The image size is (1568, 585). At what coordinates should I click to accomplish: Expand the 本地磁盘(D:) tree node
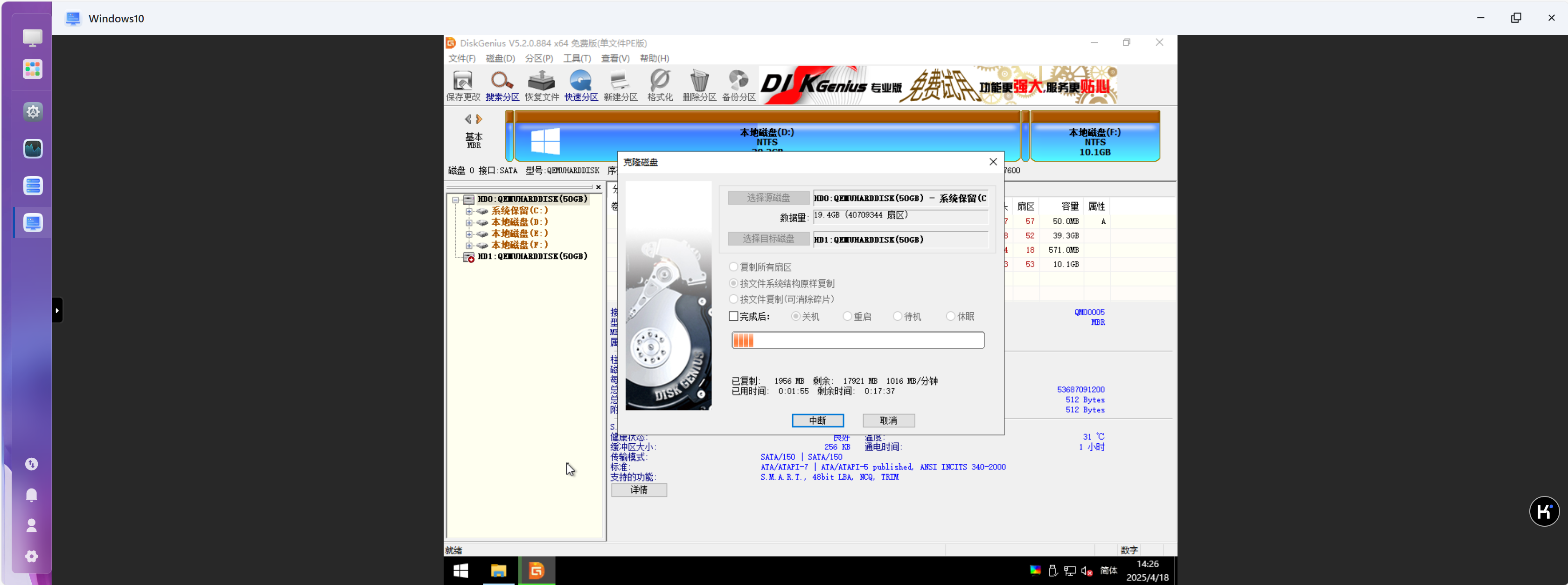[x=469, y=222]
